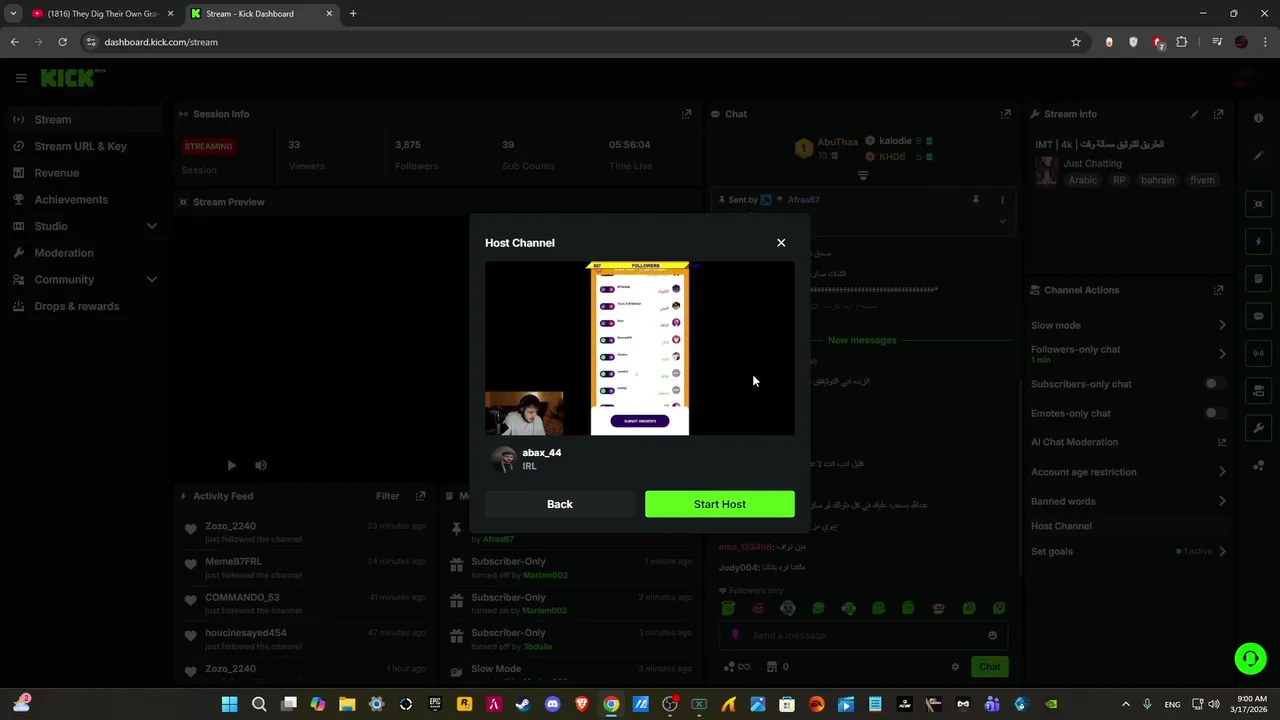
Task: Mute the stream preview audio
Action: tap(261, 465)
